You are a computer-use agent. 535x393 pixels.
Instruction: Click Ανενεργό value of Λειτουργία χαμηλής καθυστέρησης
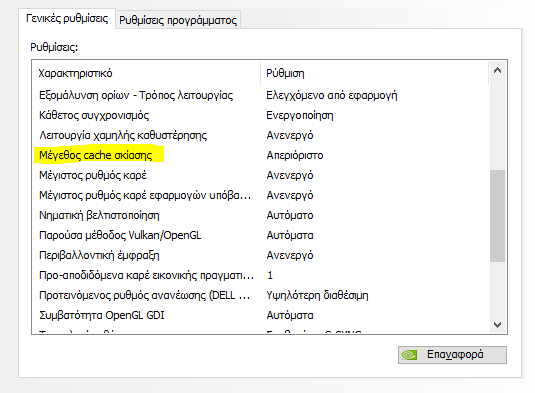click(x=290, y=135)
